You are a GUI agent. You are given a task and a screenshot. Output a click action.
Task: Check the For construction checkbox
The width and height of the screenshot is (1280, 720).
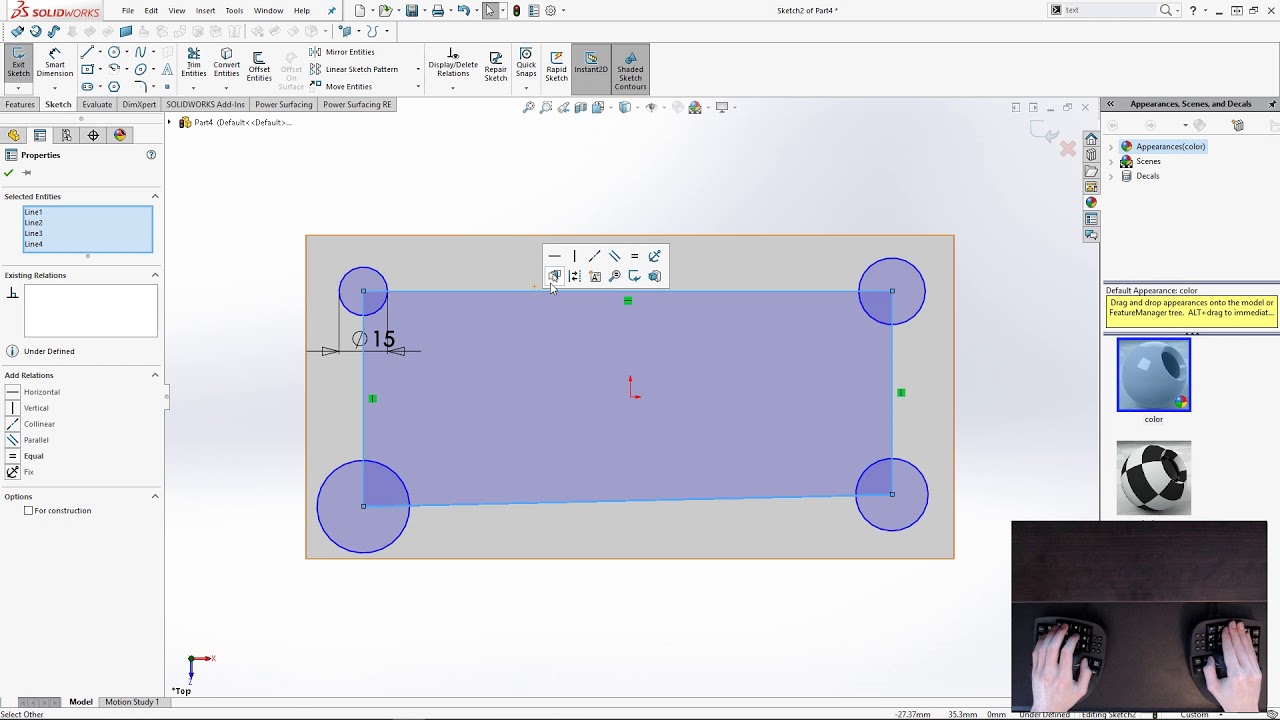tap(29, 511)
